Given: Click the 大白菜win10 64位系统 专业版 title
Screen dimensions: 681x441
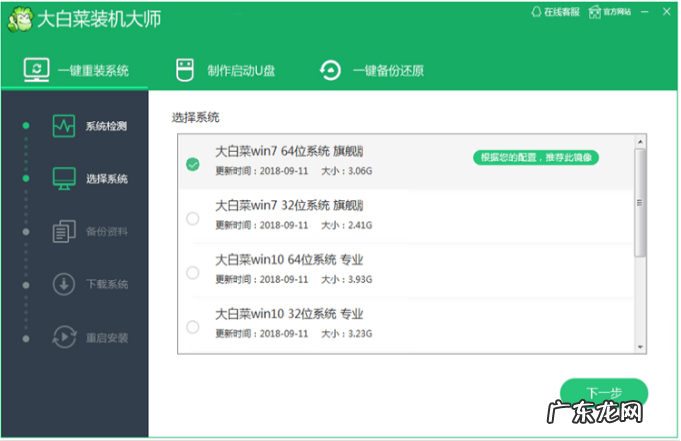Looking at the screenshot, I should click(x=289, y=260).
